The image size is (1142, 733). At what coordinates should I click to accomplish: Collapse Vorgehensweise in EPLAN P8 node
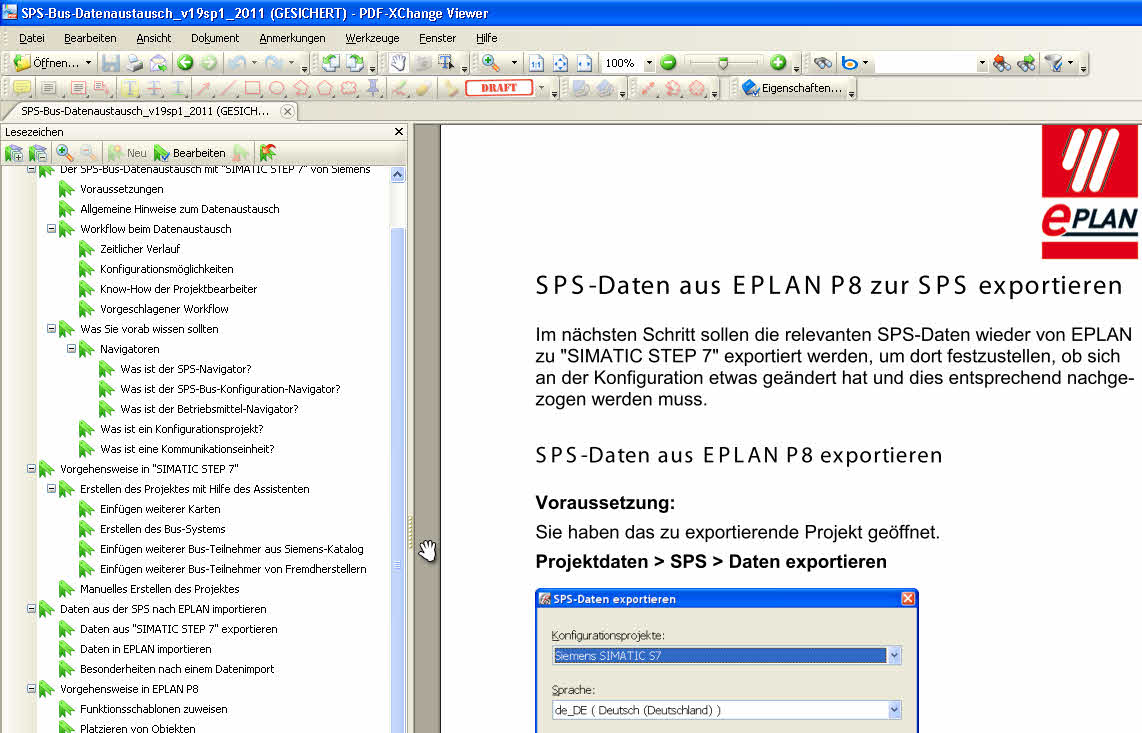pyautogui.click(x=31, y=689)
